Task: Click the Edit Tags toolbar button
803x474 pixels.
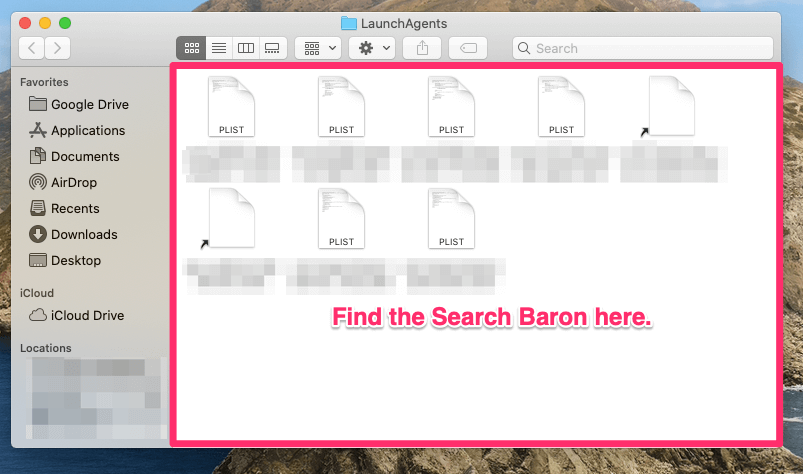Action: point(468,48)
